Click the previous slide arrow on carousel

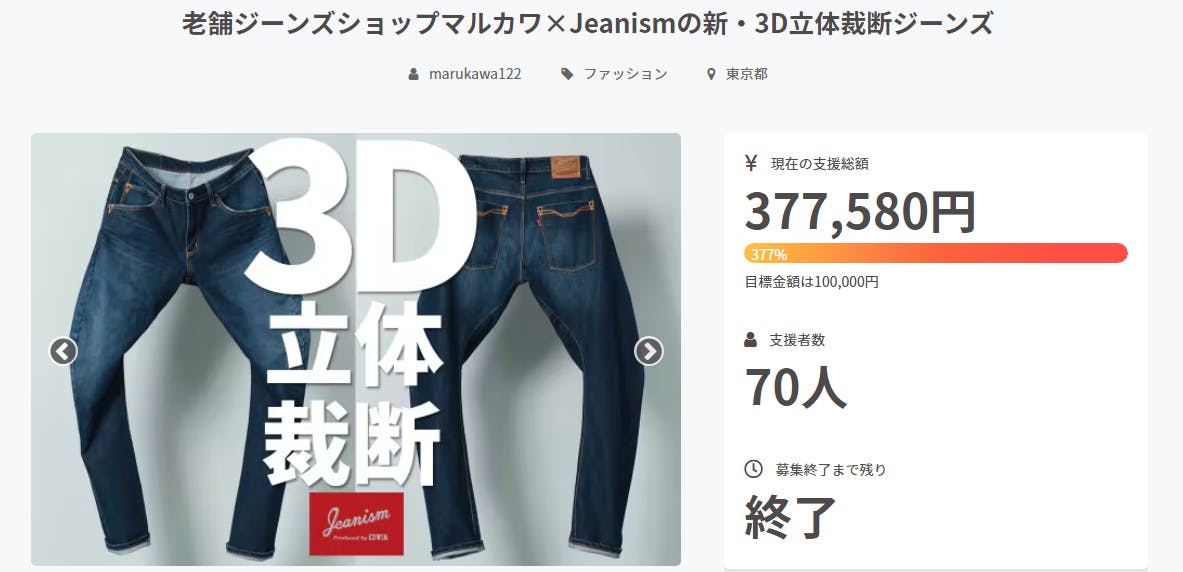pyautogui.click(x=63, y=351)
